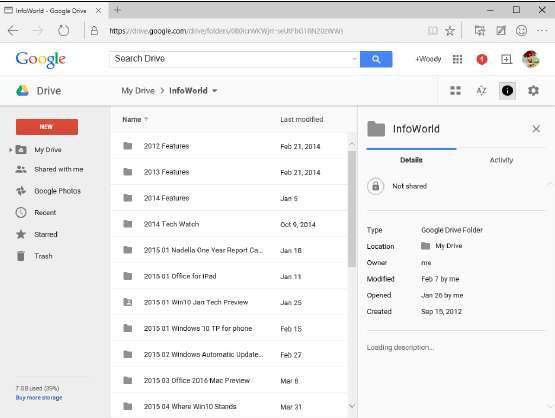Open the red notifications badge

pos(482,59)
